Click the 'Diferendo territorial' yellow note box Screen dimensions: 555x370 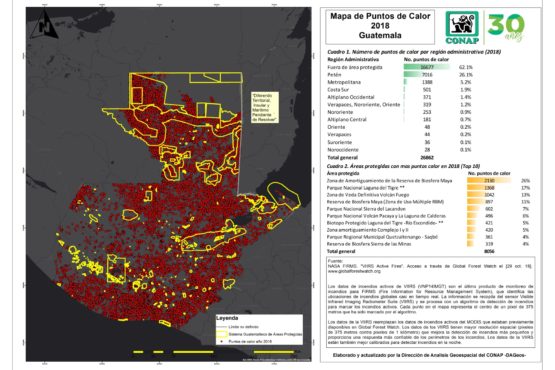pyautogui.click(x=265, y=107)
